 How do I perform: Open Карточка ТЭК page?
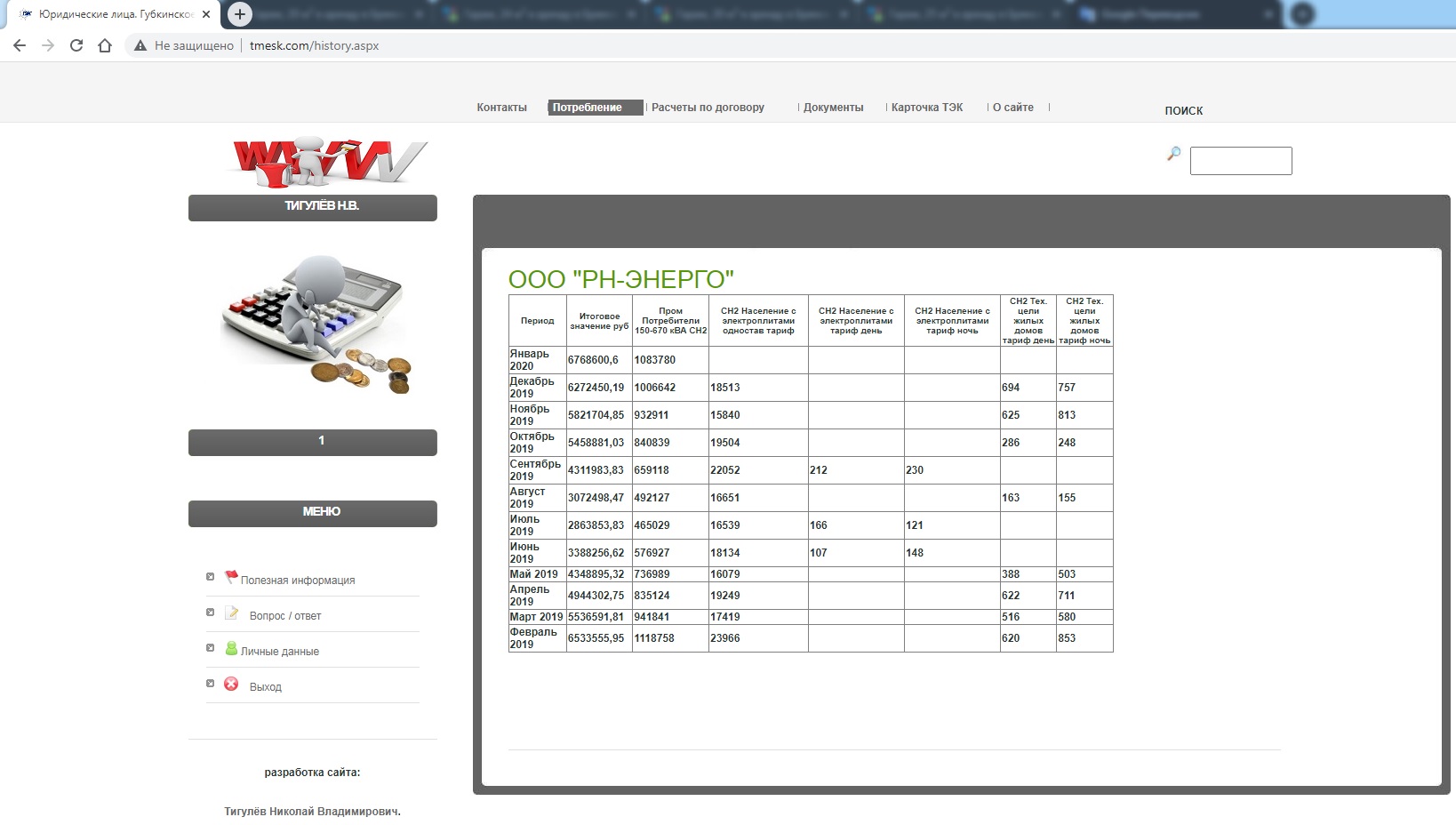[x=926, y=108]
